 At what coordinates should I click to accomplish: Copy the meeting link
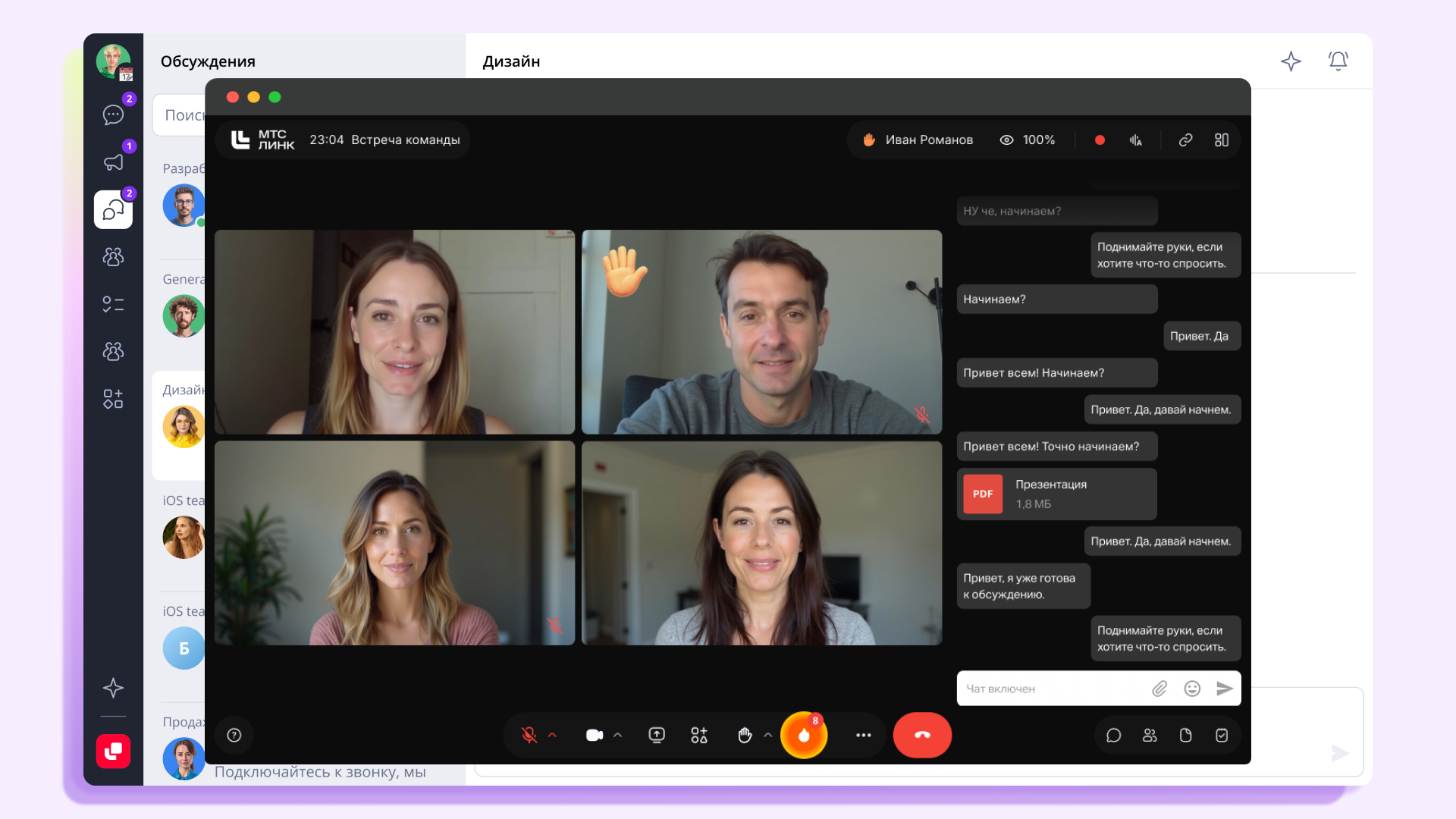(1185, 140)
